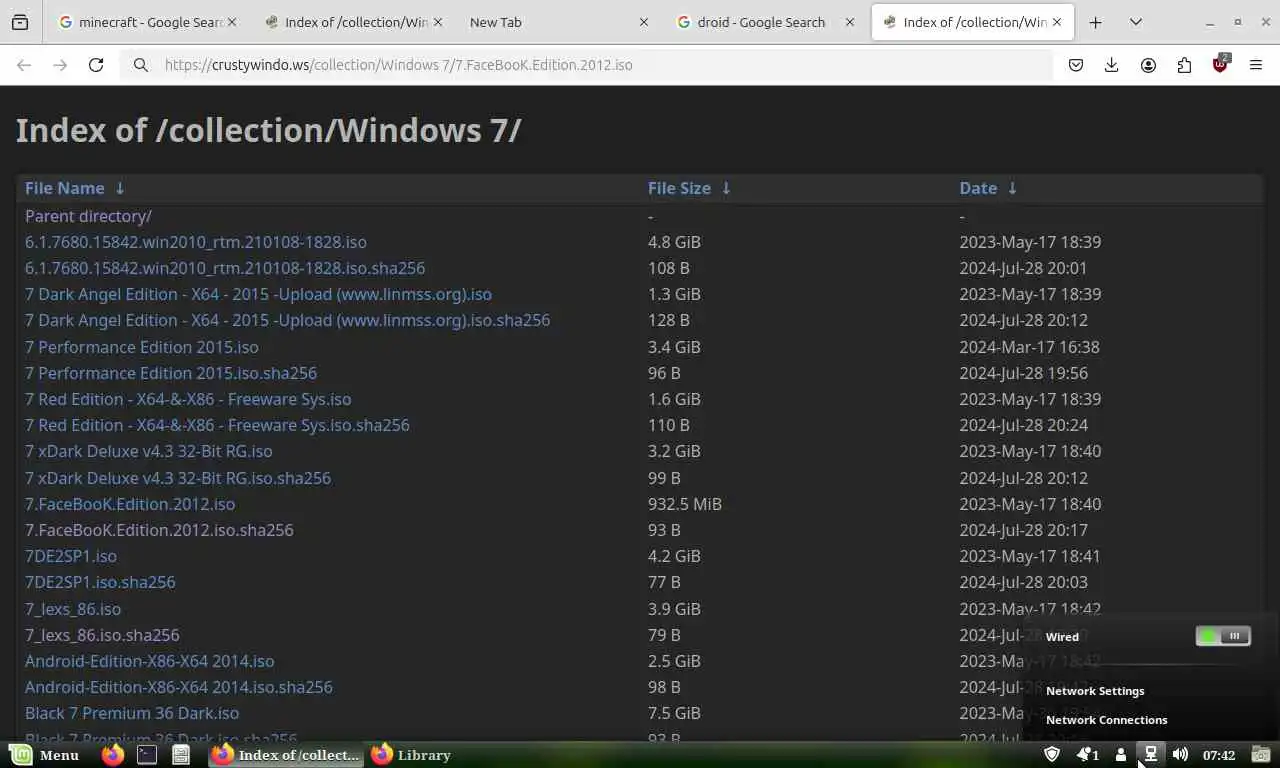The width and height of the screenshot is (1280, 768).
Task: Open 7 Red Edition Freeware Sys.iso link
Action: coord(188,399)
